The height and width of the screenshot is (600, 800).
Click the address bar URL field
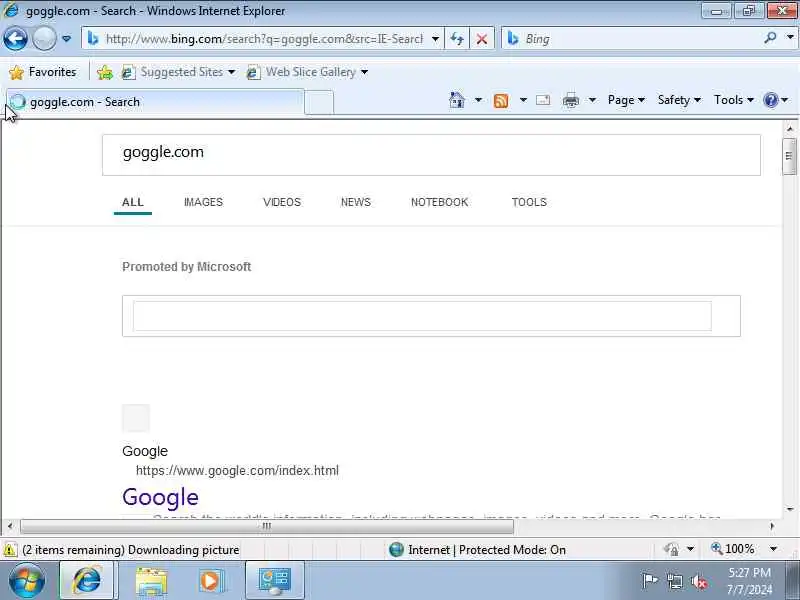(x=263, y=39)
